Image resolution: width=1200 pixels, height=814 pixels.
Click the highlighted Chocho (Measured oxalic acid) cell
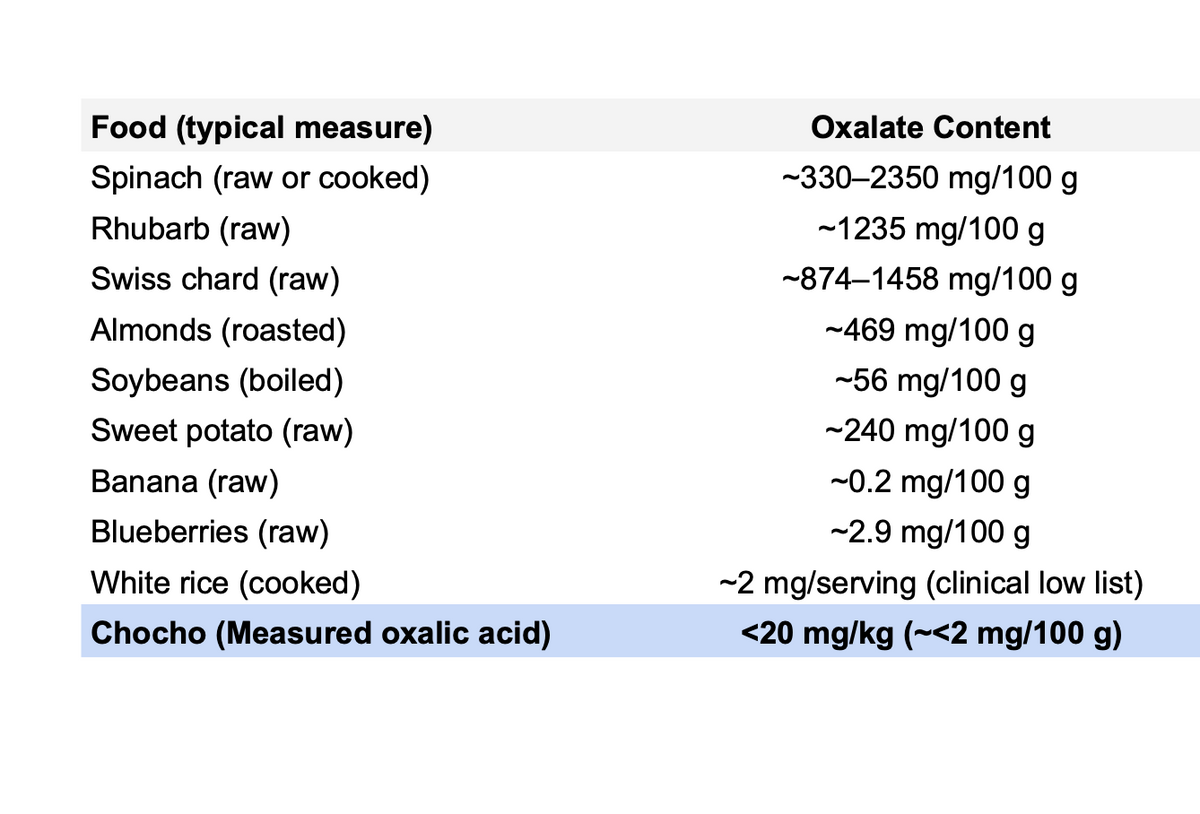[x=320, y=634]
